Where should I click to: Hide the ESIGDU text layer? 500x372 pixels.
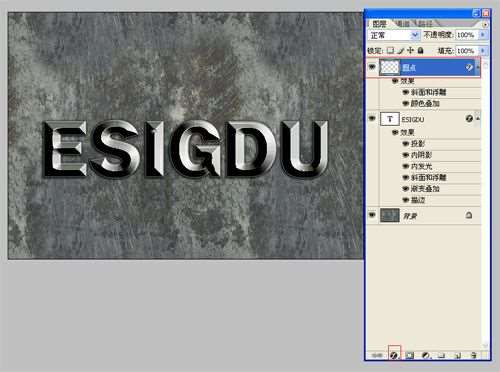click(x=372, y=118)
